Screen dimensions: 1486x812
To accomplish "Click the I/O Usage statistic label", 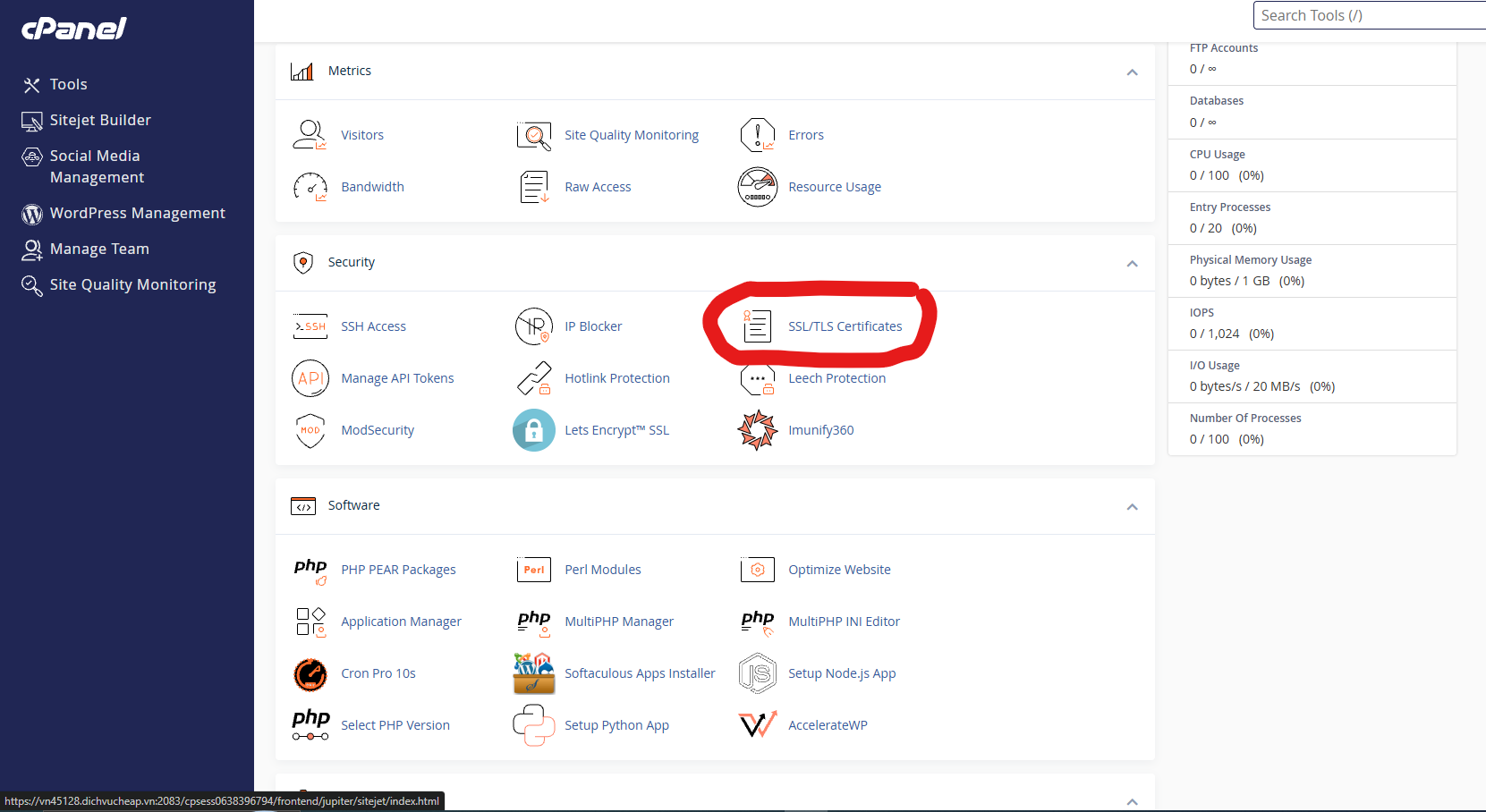I will click(1214, 366).
